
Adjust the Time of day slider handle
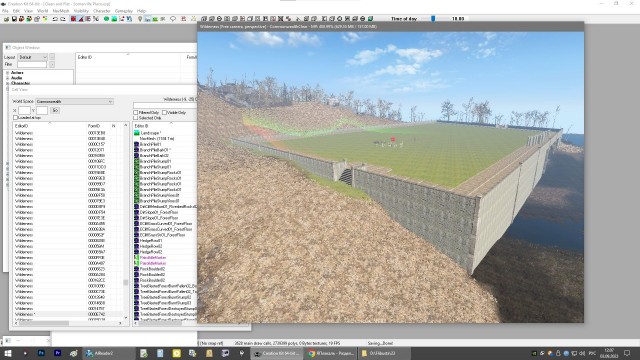click(x=433, y=19)
